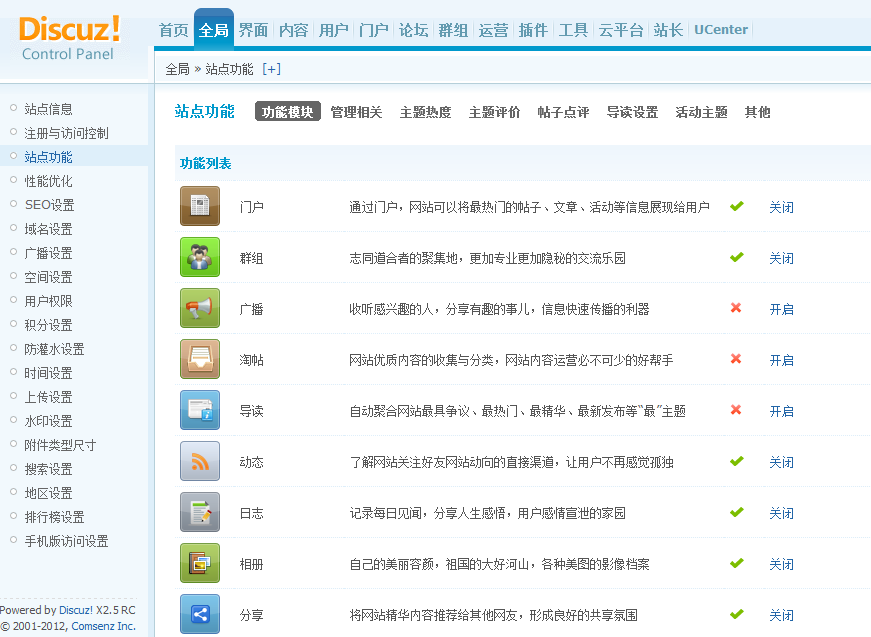The image size is (871, 637).
Task: Open 防灌水设置 in the sidebar
Action: point(54,349)
